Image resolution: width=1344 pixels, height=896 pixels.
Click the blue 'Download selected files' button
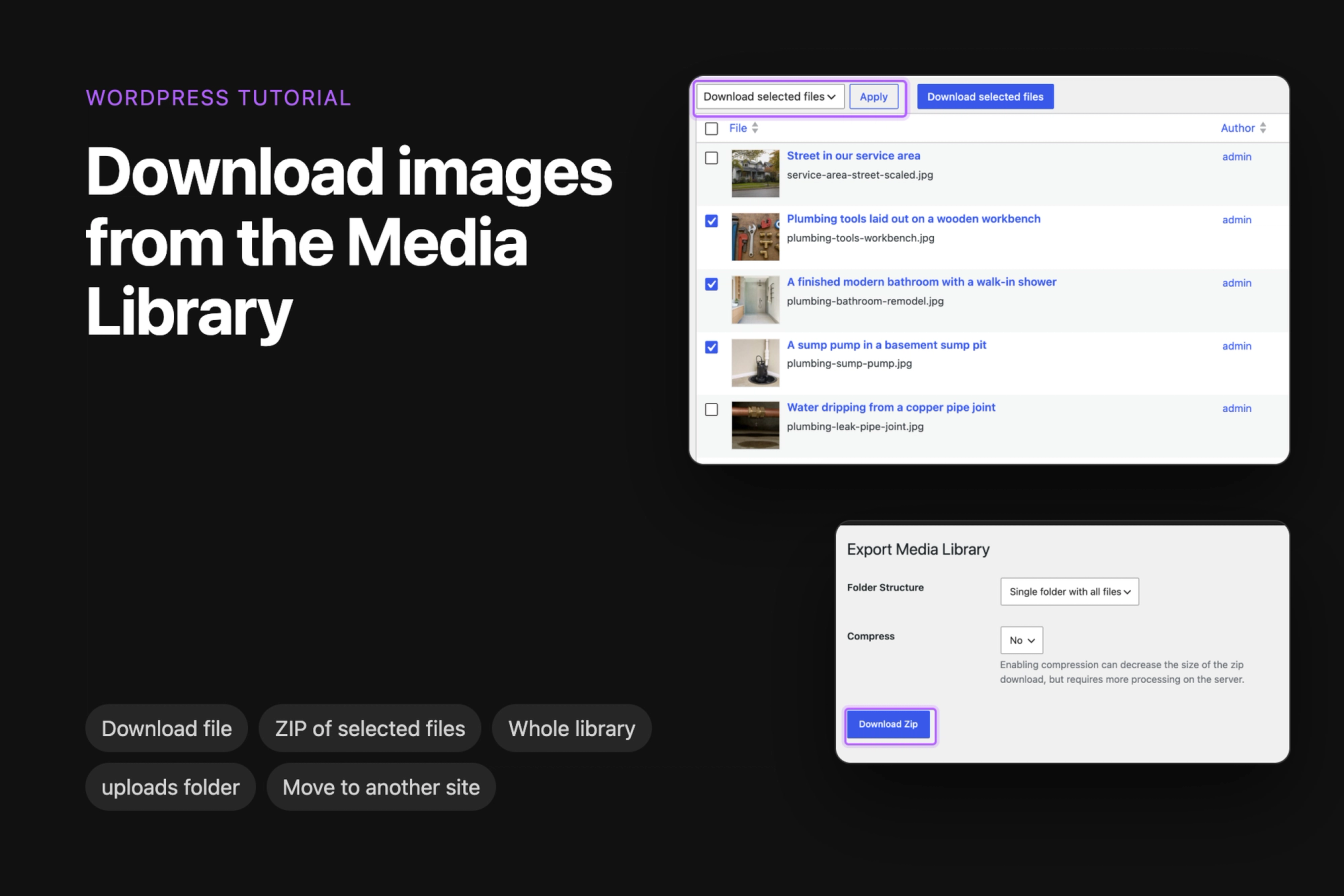click(985, 97)
